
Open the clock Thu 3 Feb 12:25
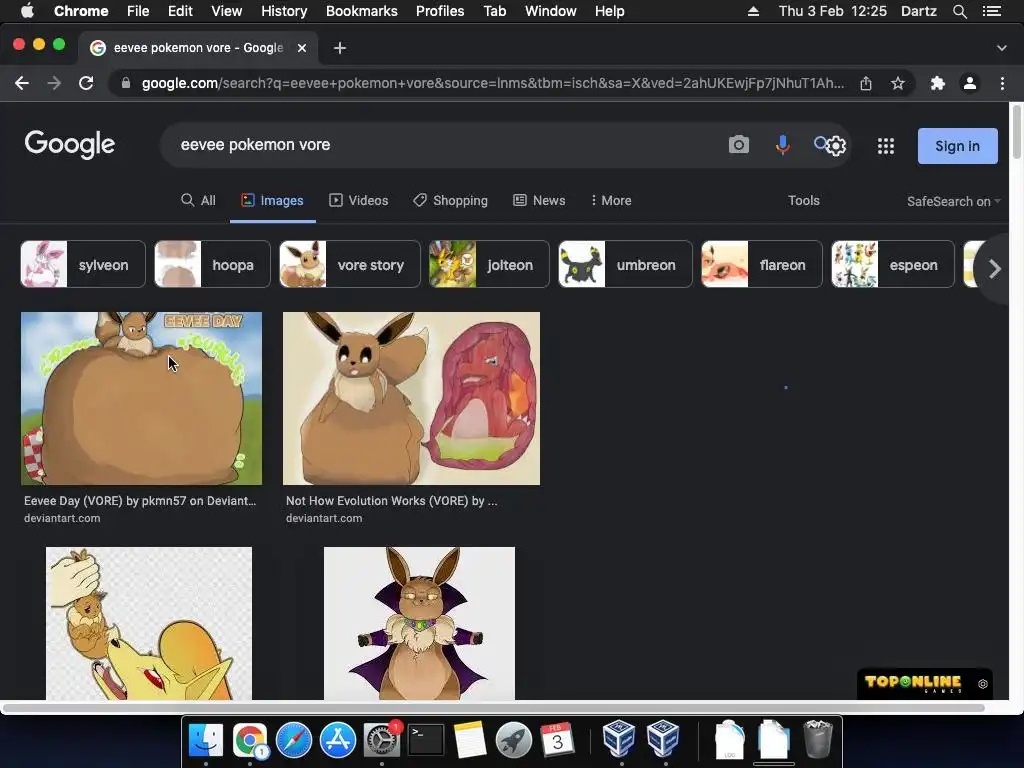833,11
